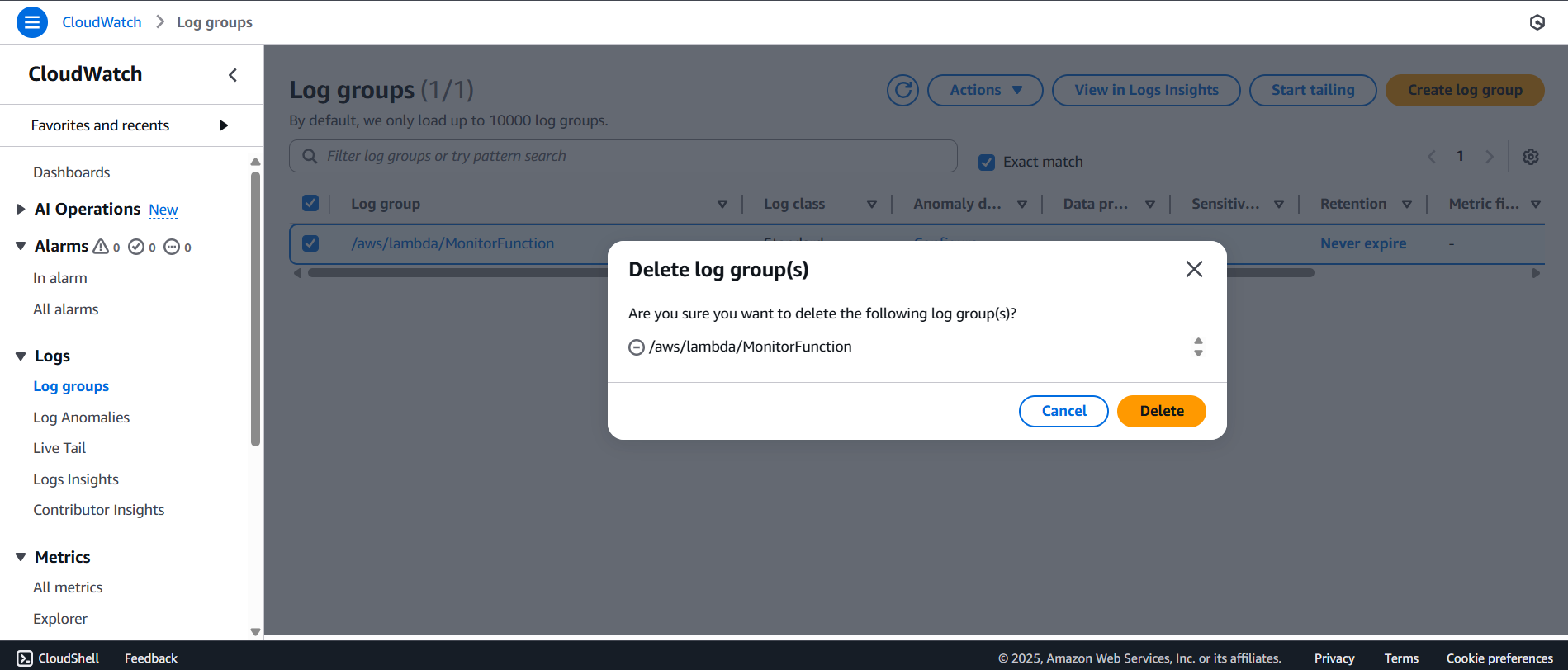1568x670 pixels.
Task: Toggle the Exact match checkbox
Action: [986, 162]
